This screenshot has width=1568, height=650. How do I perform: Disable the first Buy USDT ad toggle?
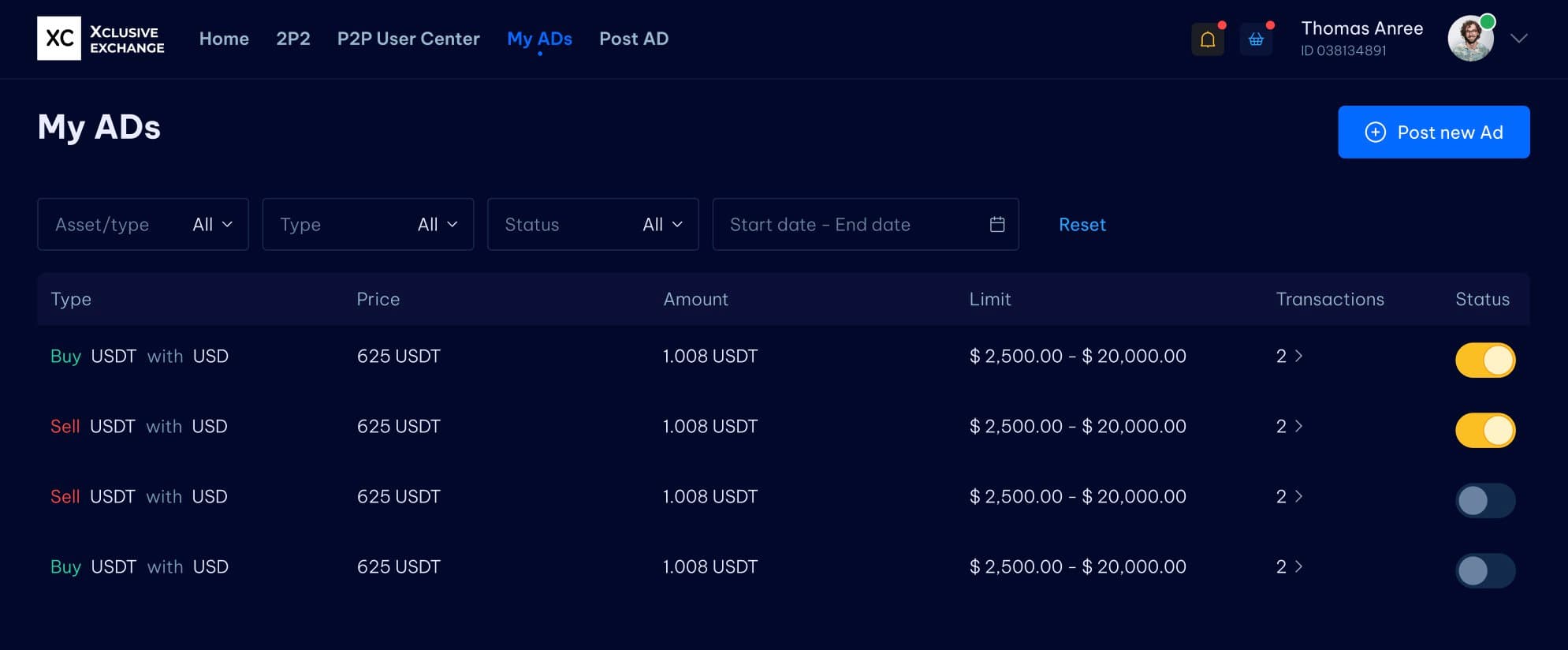(x=1484, y=360)
